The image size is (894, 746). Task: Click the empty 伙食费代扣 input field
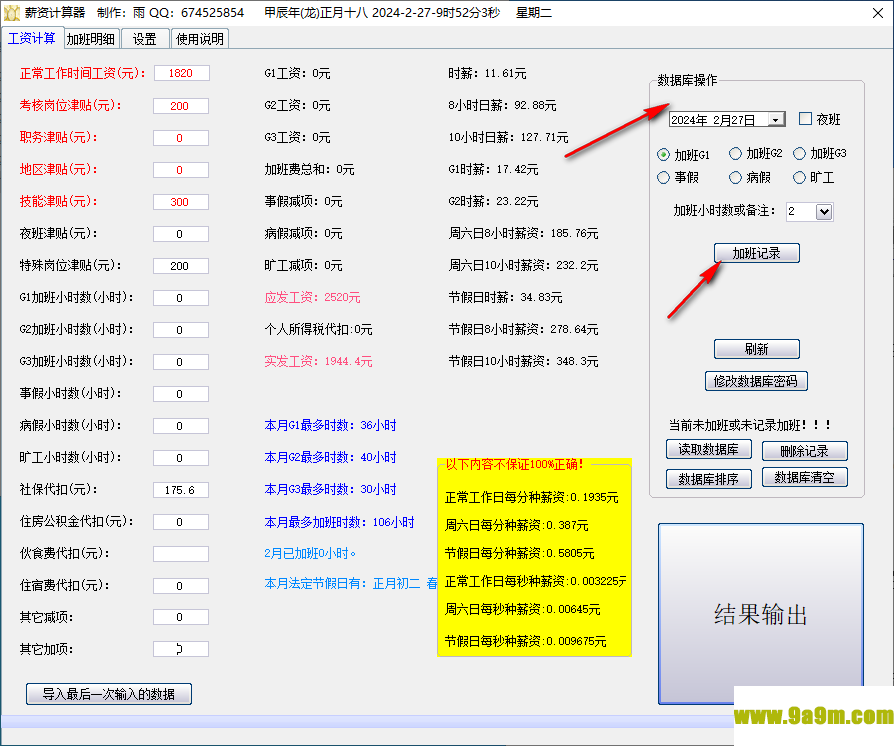181,554
